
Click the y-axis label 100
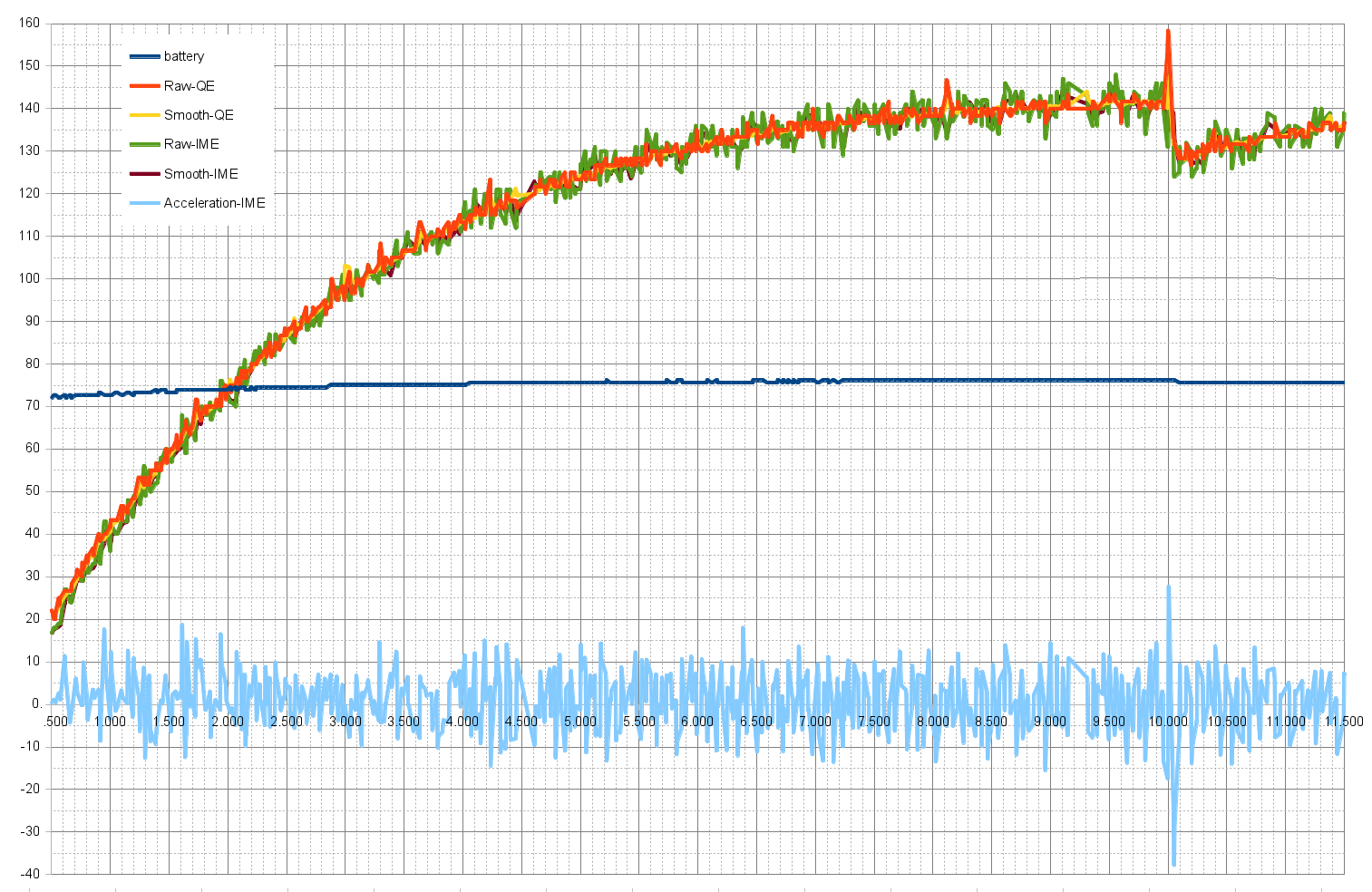tap(29, 278)
